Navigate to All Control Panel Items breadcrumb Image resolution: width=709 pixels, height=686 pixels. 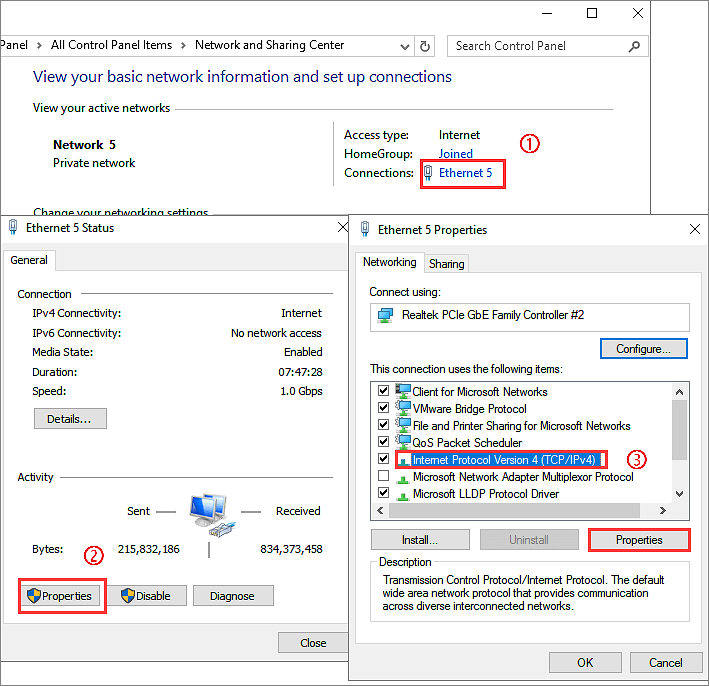(x=111, y=45)
